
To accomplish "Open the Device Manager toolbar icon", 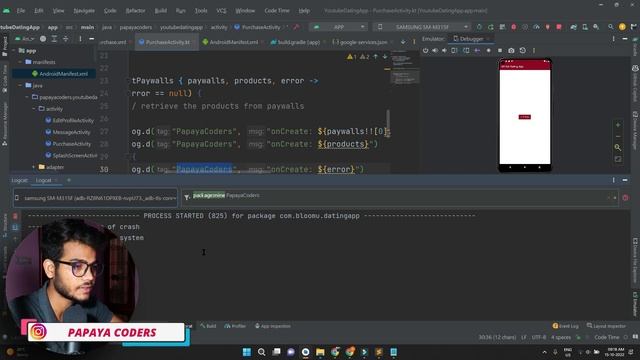I will tap(585, 27).
